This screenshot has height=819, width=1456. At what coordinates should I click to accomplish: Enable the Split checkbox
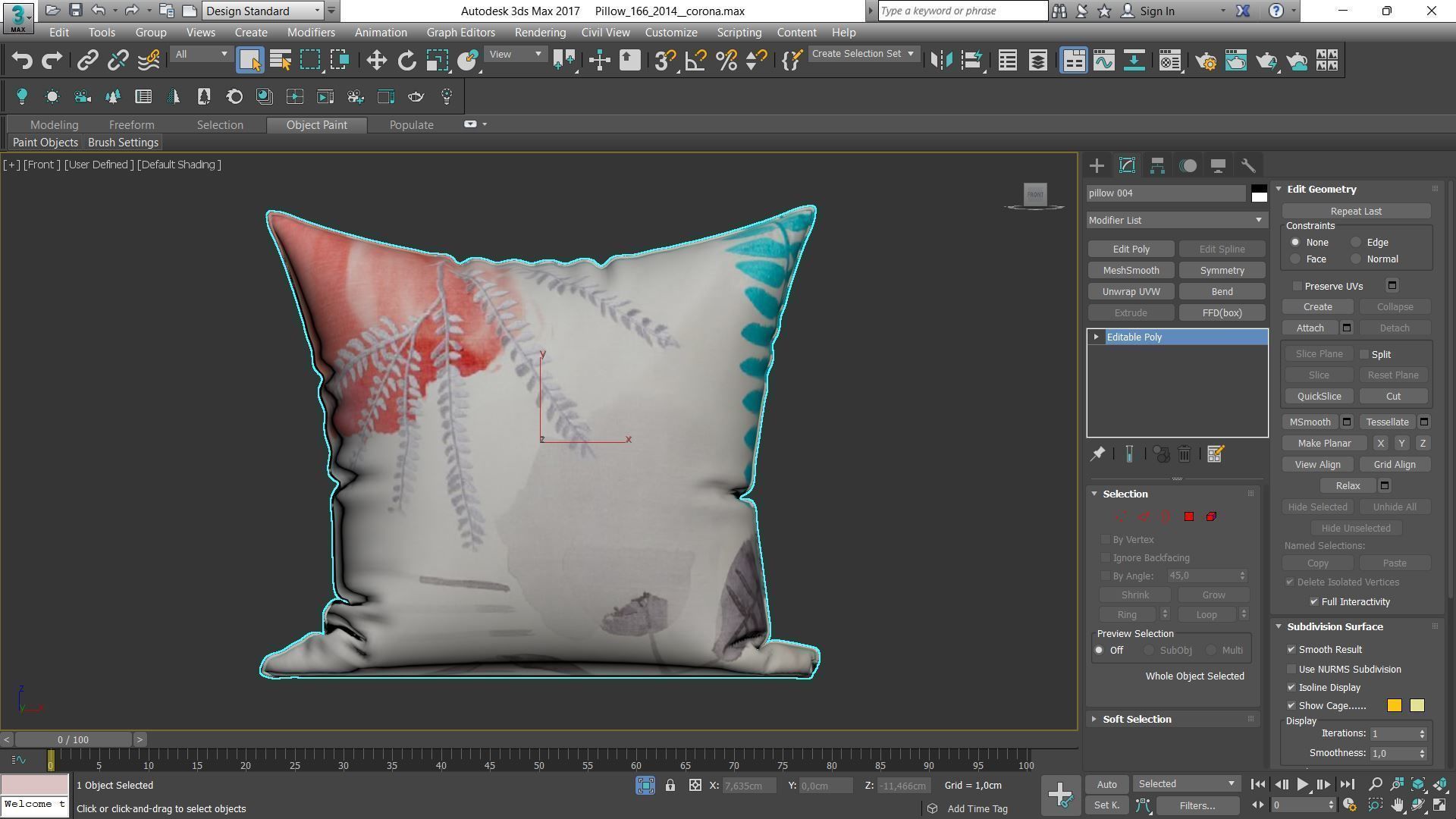1364,354
